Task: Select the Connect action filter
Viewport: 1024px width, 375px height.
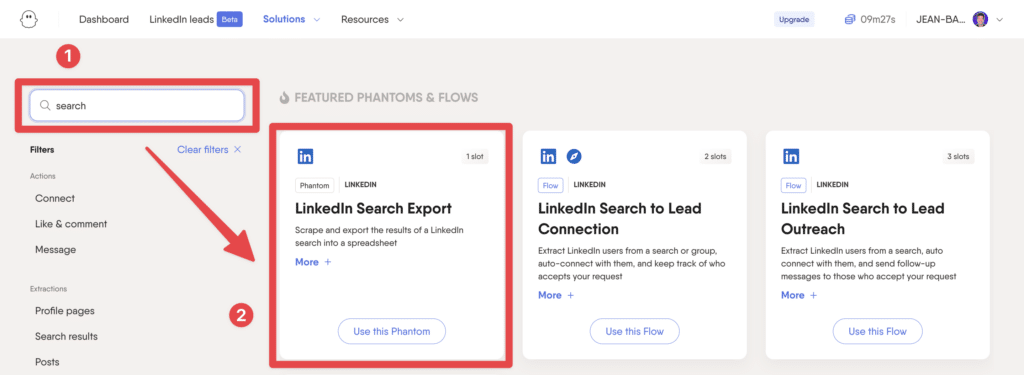Action: 55,199
